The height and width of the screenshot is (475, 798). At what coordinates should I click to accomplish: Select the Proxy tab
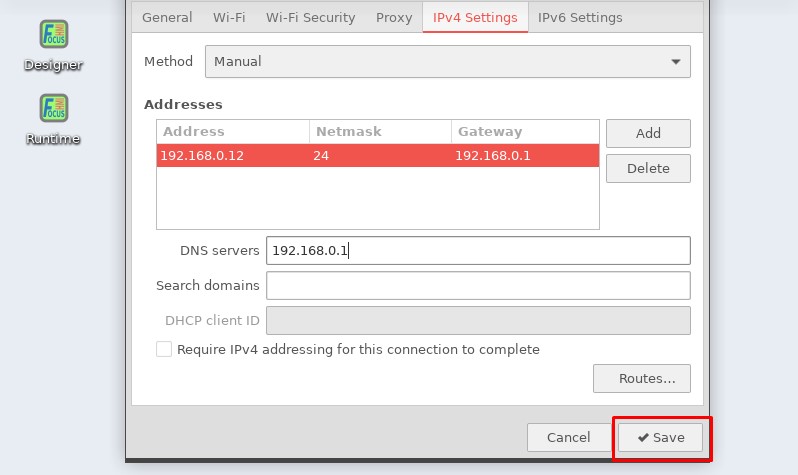point(394,17)
